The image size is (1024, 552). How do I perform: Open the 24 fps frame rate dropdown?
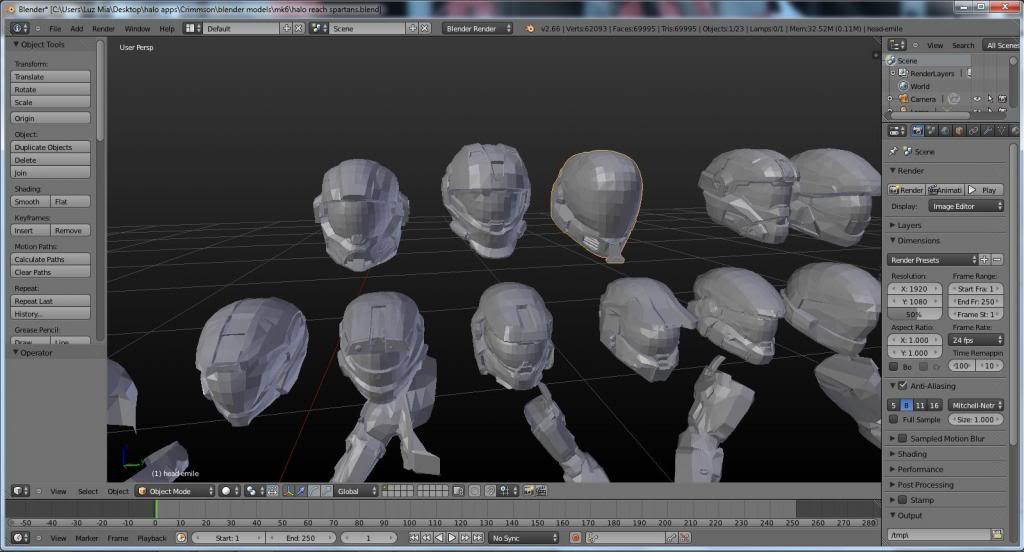pyautogui.click(x=976, y=340)
